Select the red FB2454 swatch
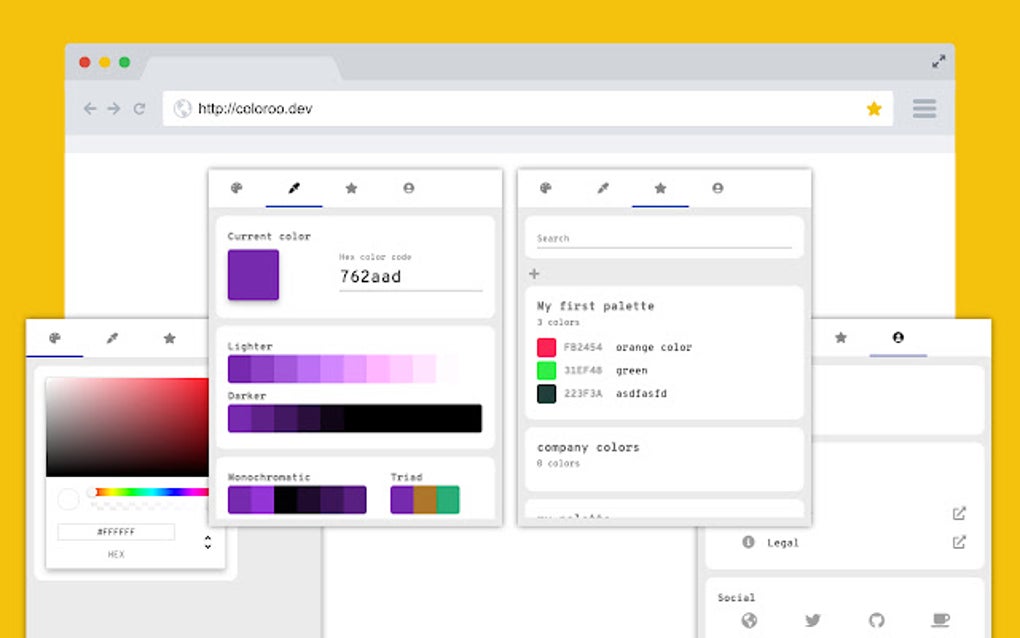The image size is (1020, 638). click(x=545, y=347)
